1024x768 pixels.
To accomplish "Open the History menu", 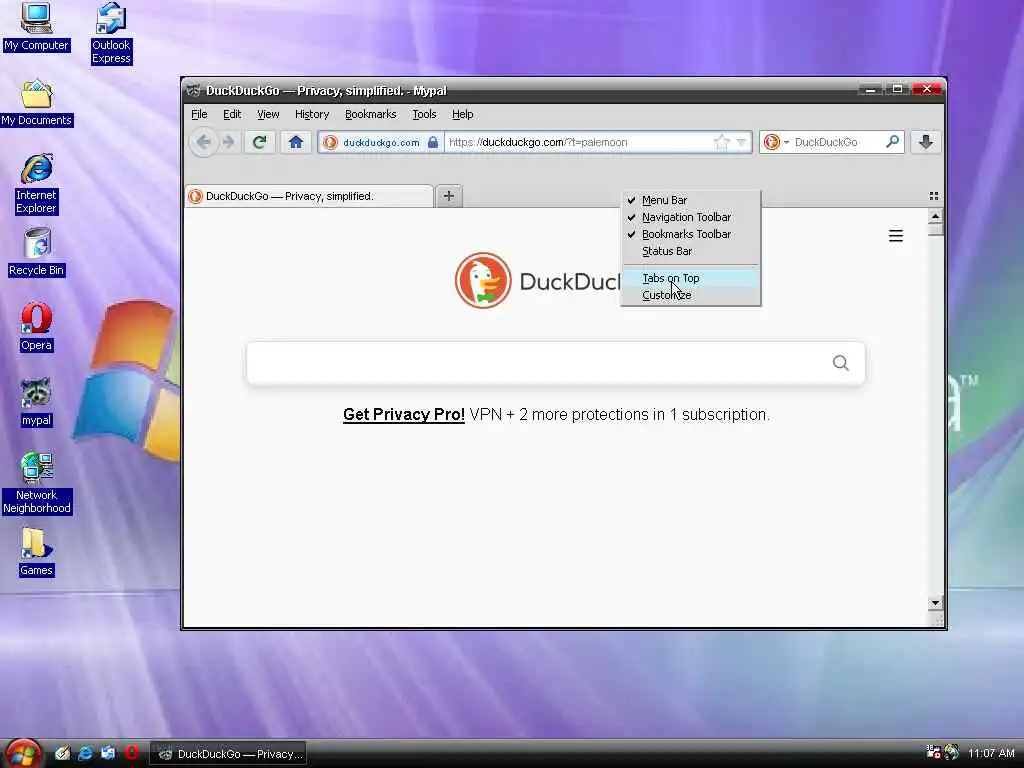I will (312, 114).
